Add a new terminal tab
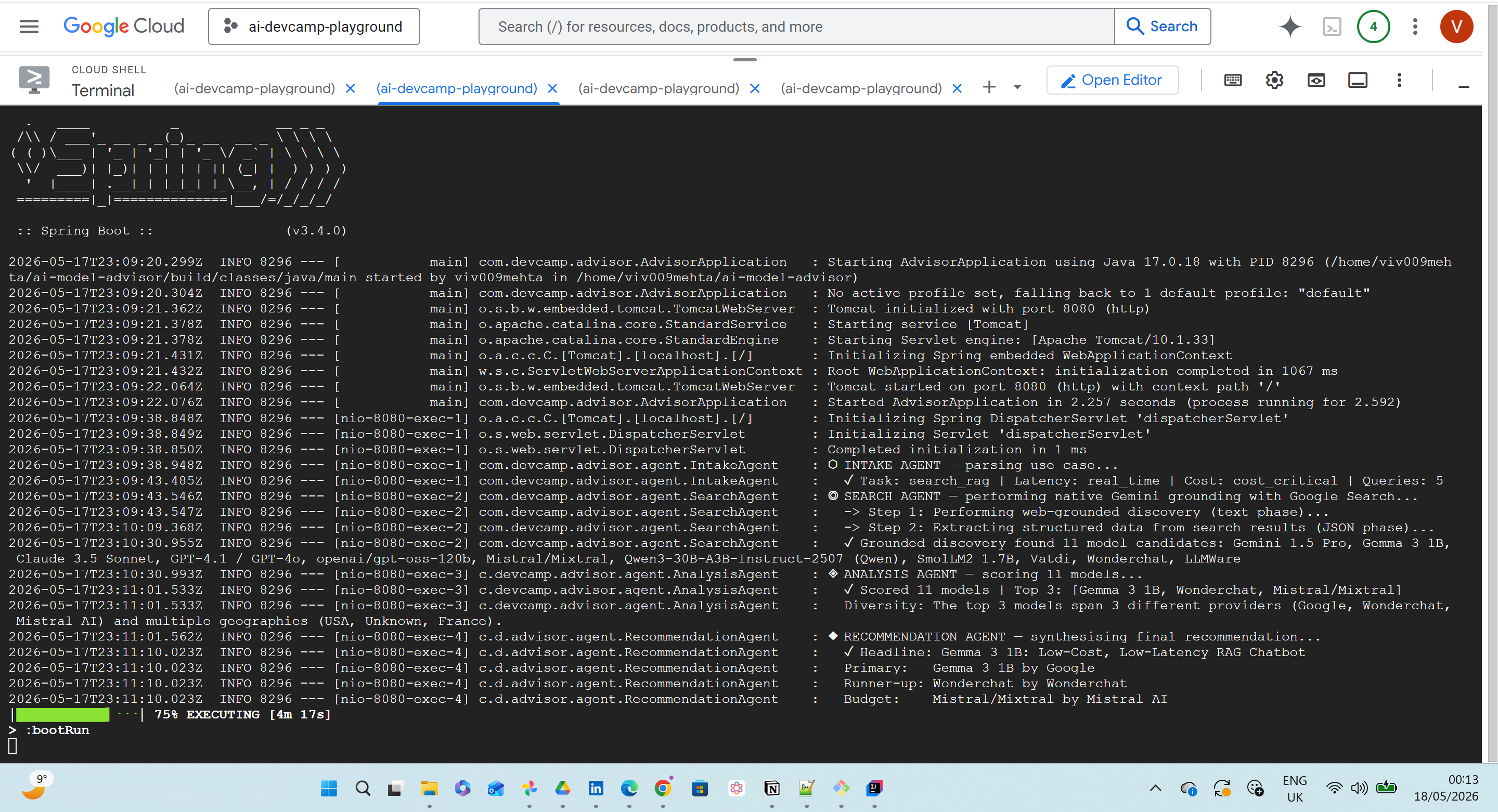Screen dimensions: 1498x812 point(989,87)
